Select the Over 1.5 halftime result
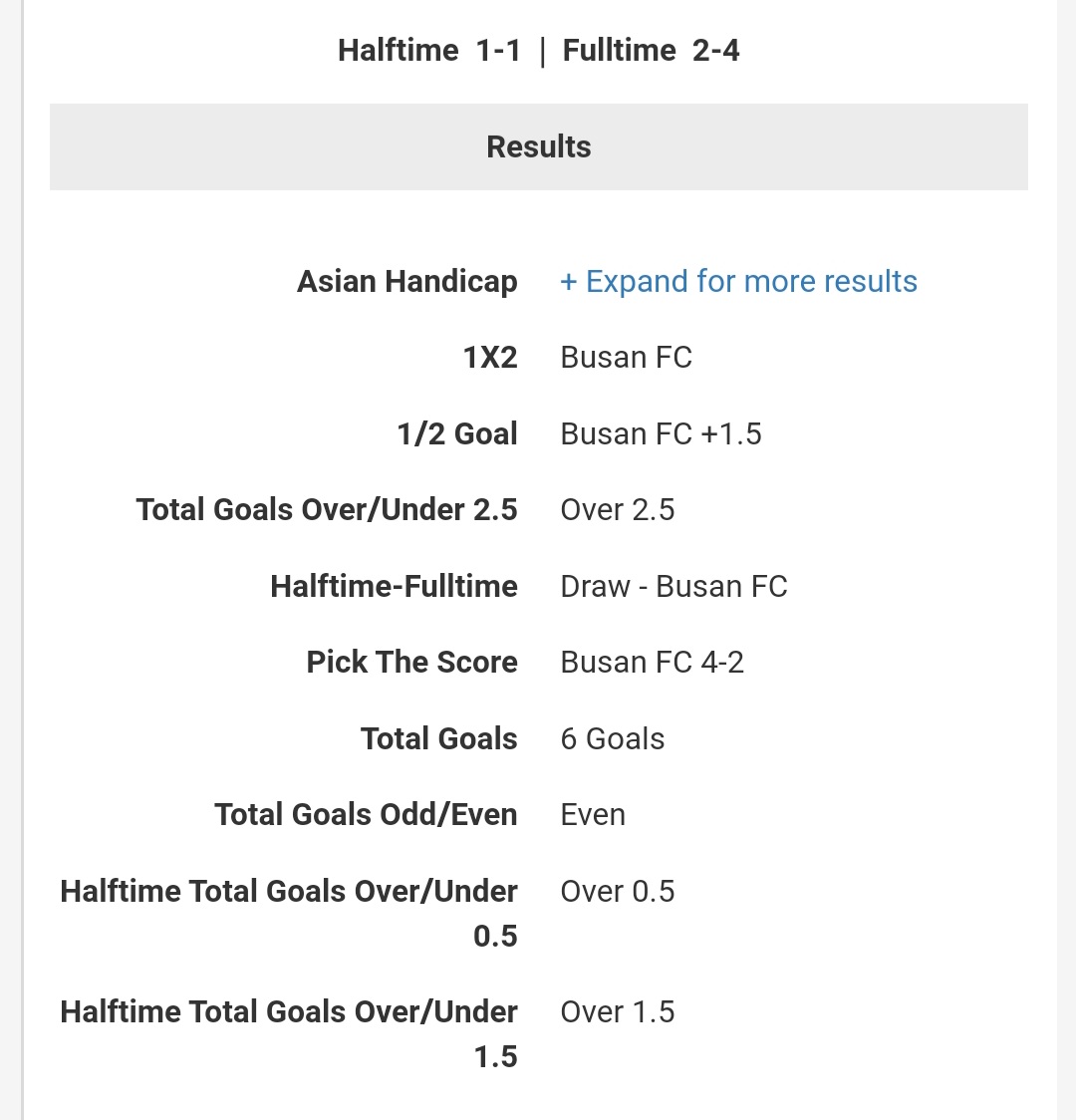 click(x=617, y=1012)
